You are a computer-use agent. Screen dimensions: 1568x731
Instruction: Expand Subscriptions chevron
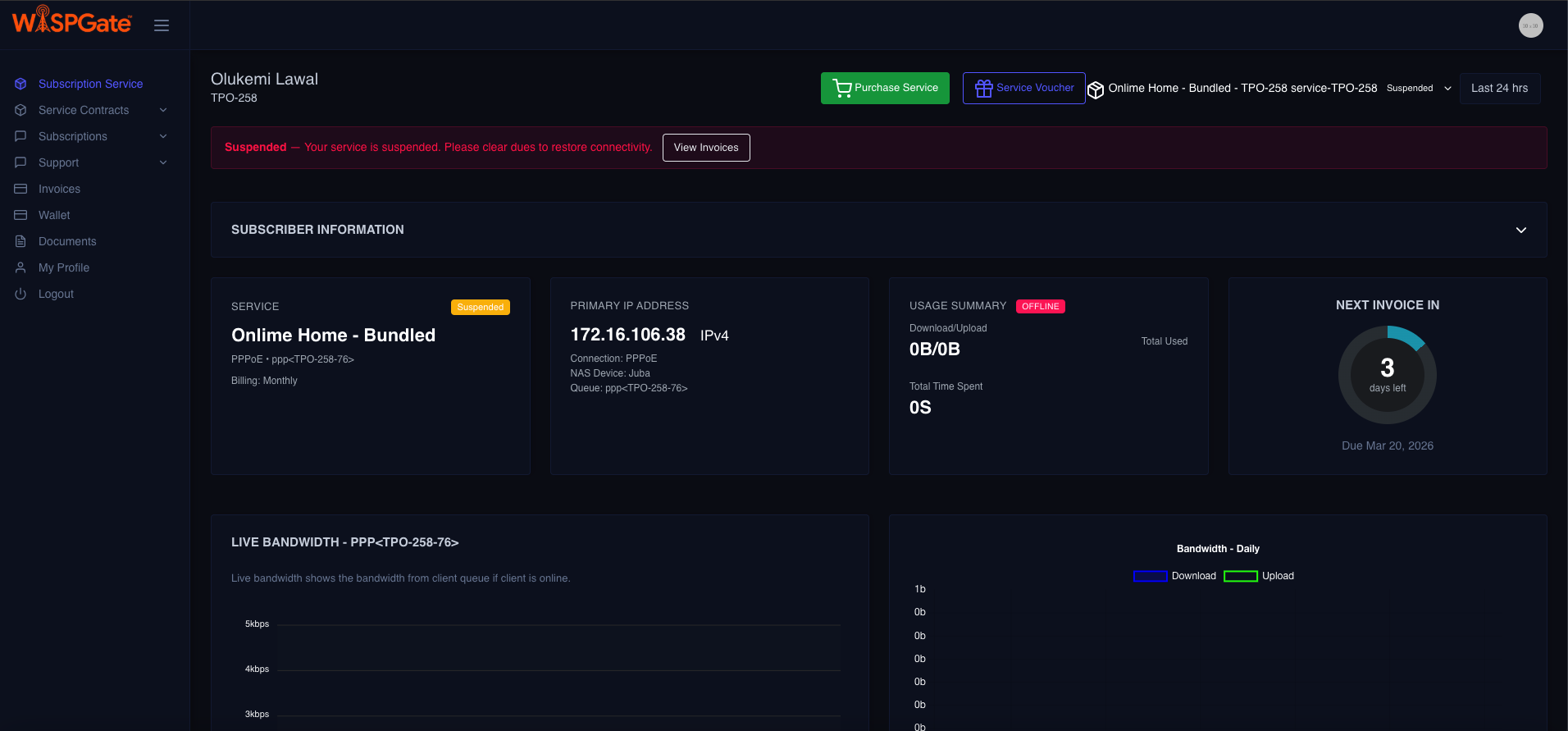coord(163,136)
